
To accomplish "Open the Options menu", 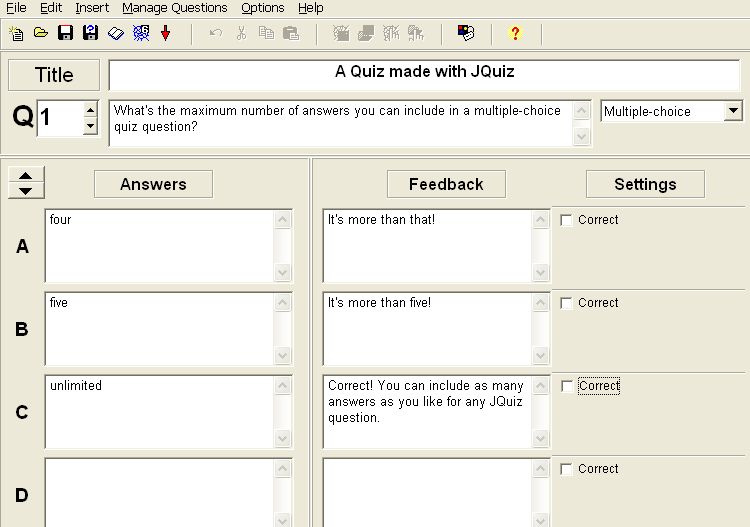I will (x=263, y=8).
